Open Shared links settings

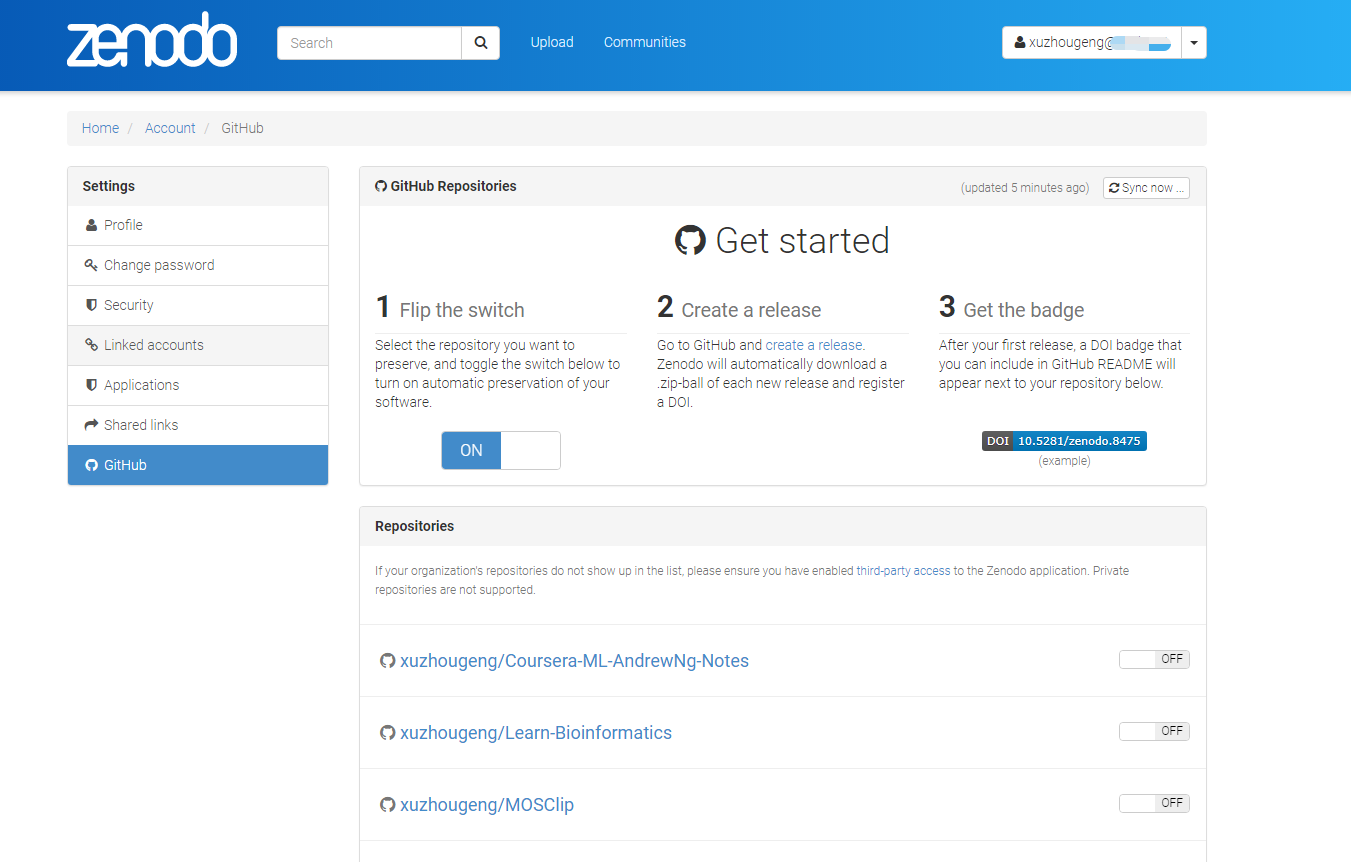[198, 425]
